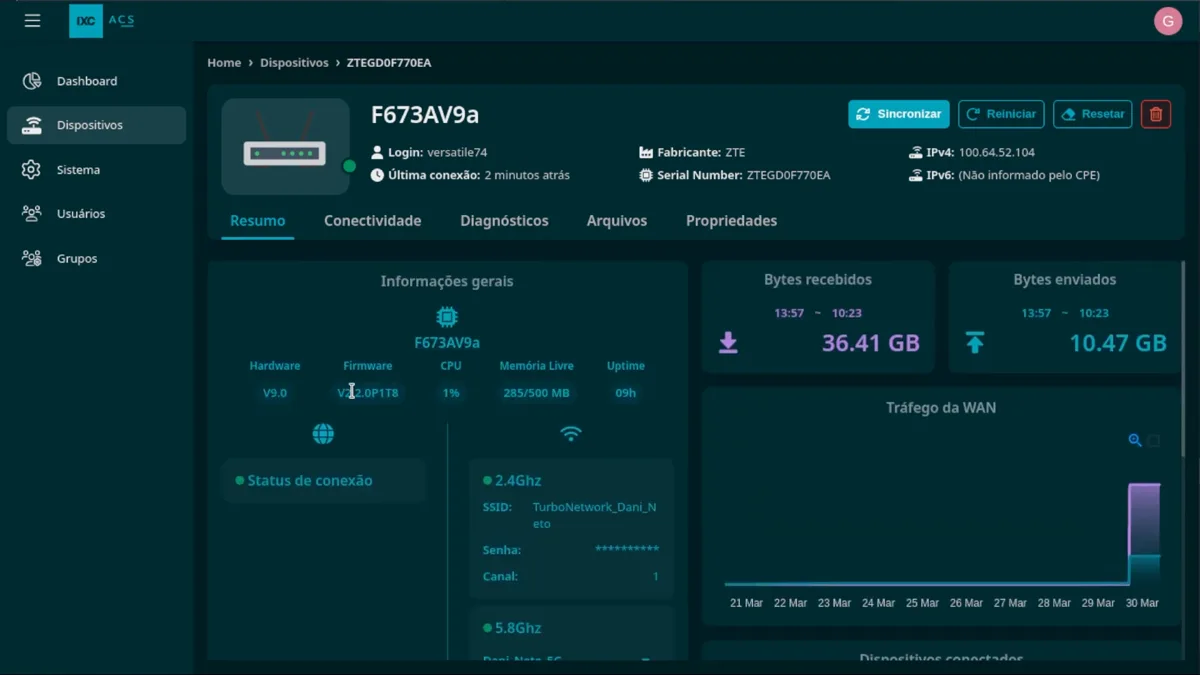Image resolution: width=1200 pixels, height=675 pixels.
Task: Click the router device thumbnail image
Action: [x=285, y=146]
